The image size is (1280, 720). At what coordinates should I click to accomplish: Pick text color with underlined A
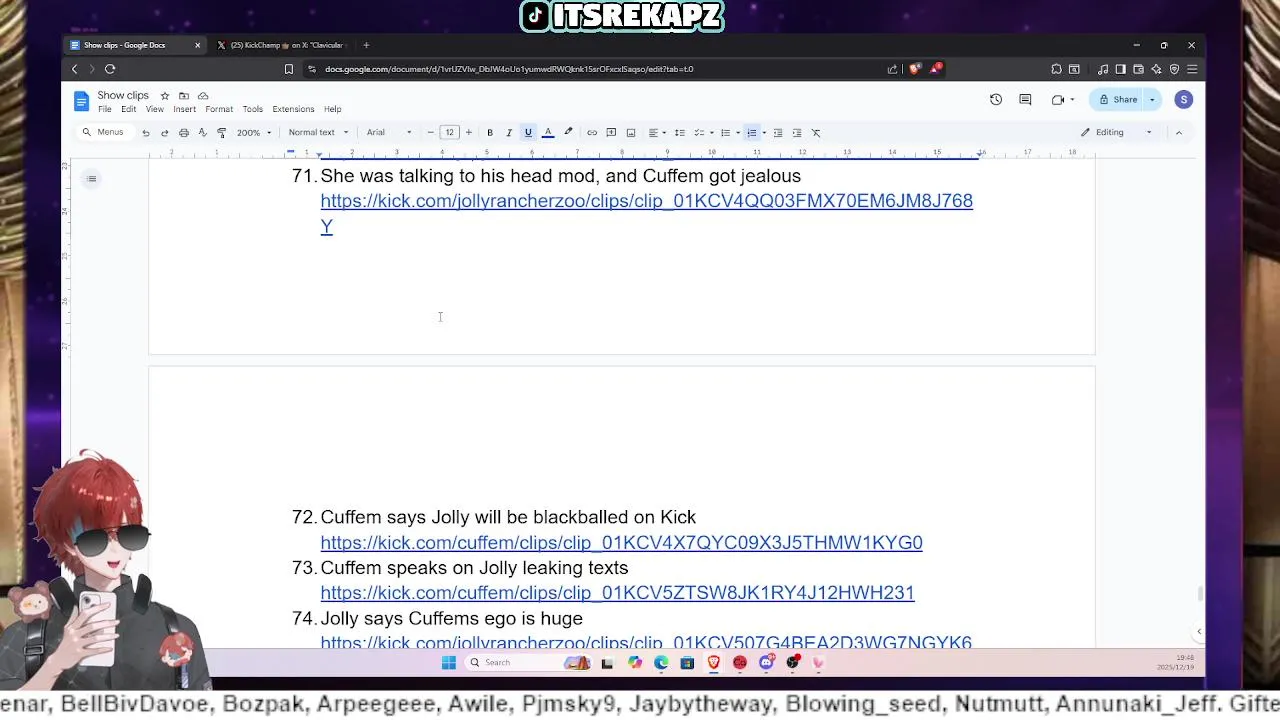(x=548, y=133)
